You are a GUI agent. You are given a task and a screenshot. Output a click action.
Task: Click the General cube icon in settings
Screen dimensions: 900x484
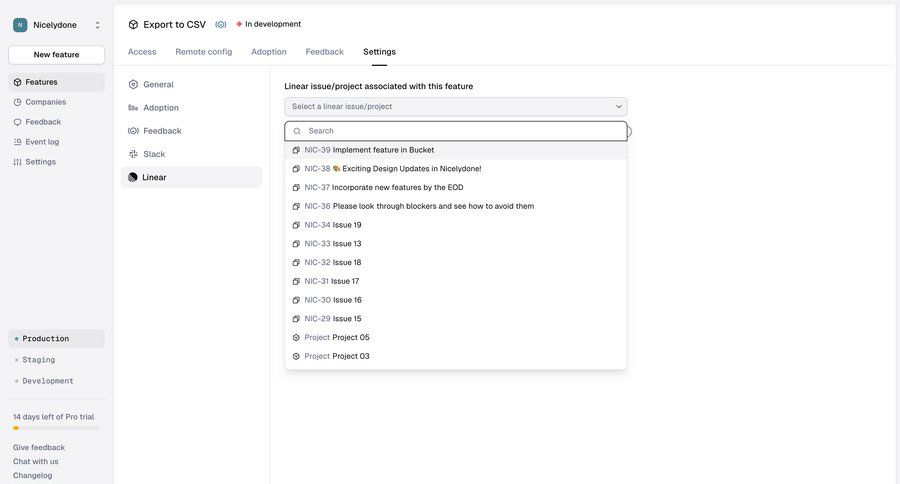(133, 85)
